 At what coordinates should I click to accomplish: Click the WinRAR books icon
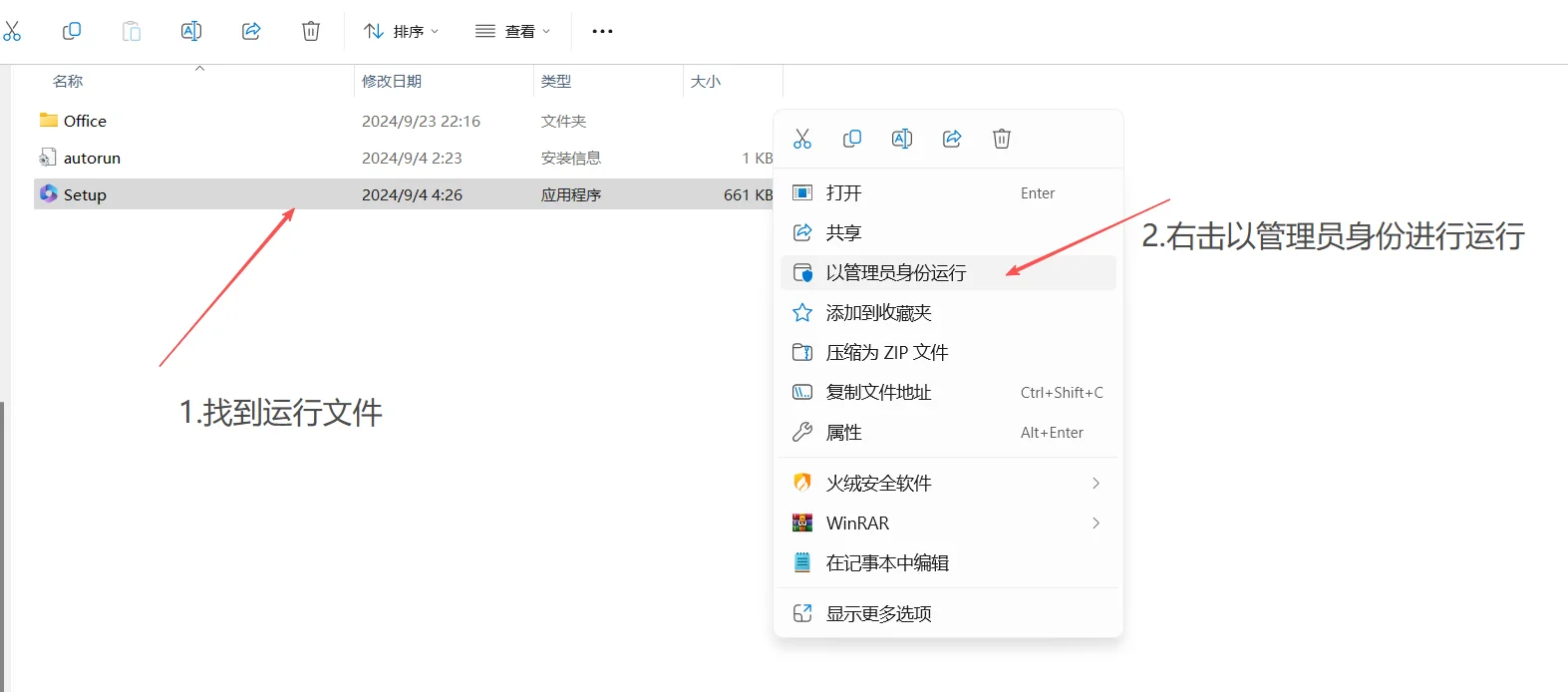802,522
